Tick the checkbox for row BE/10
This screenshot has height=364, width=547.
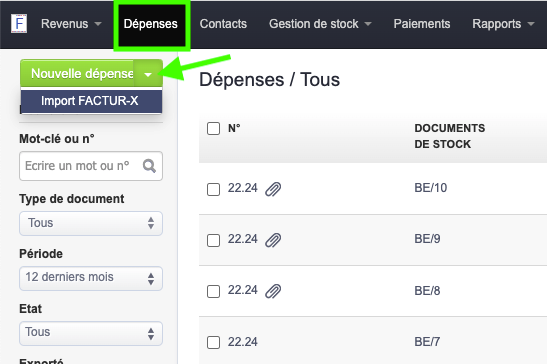pos(213,190)
